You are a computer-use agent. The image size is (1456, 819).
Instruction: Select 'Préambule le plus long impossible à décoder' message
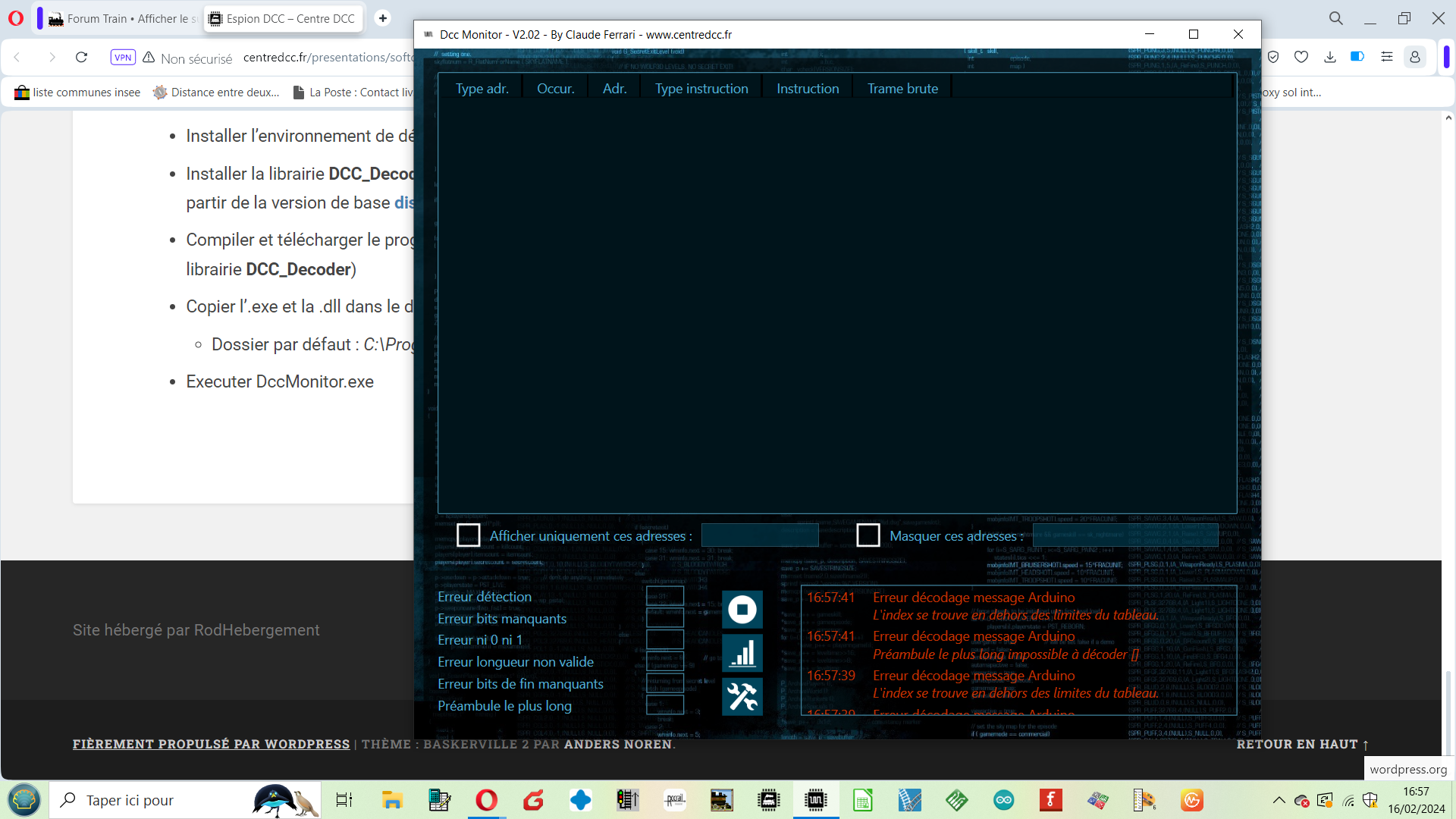tap(1006, 654)
